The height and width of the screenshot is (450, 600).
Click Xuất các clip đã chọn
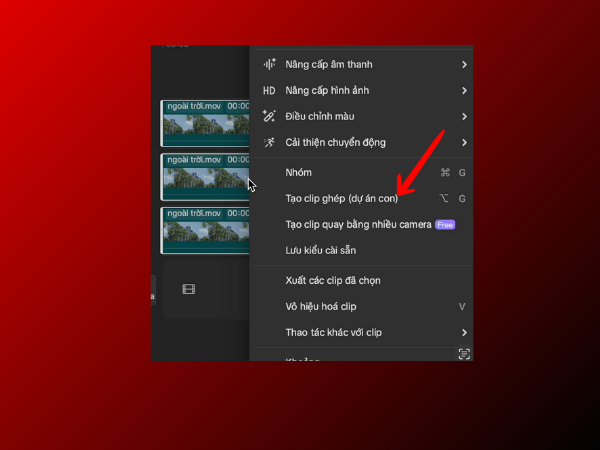[x=332, y=281]
